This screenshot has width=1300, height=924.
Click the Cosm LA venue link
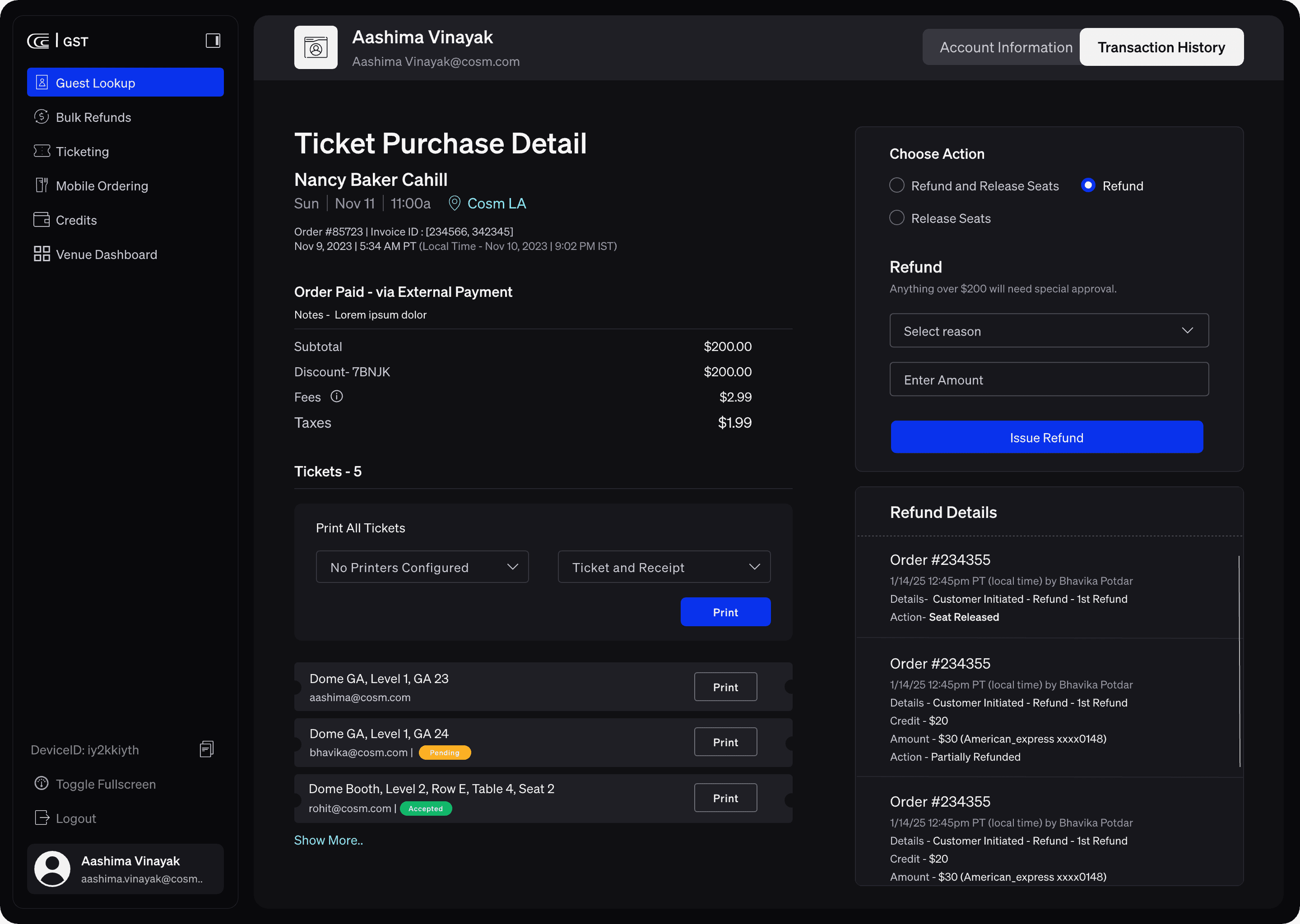coord(497,203)
